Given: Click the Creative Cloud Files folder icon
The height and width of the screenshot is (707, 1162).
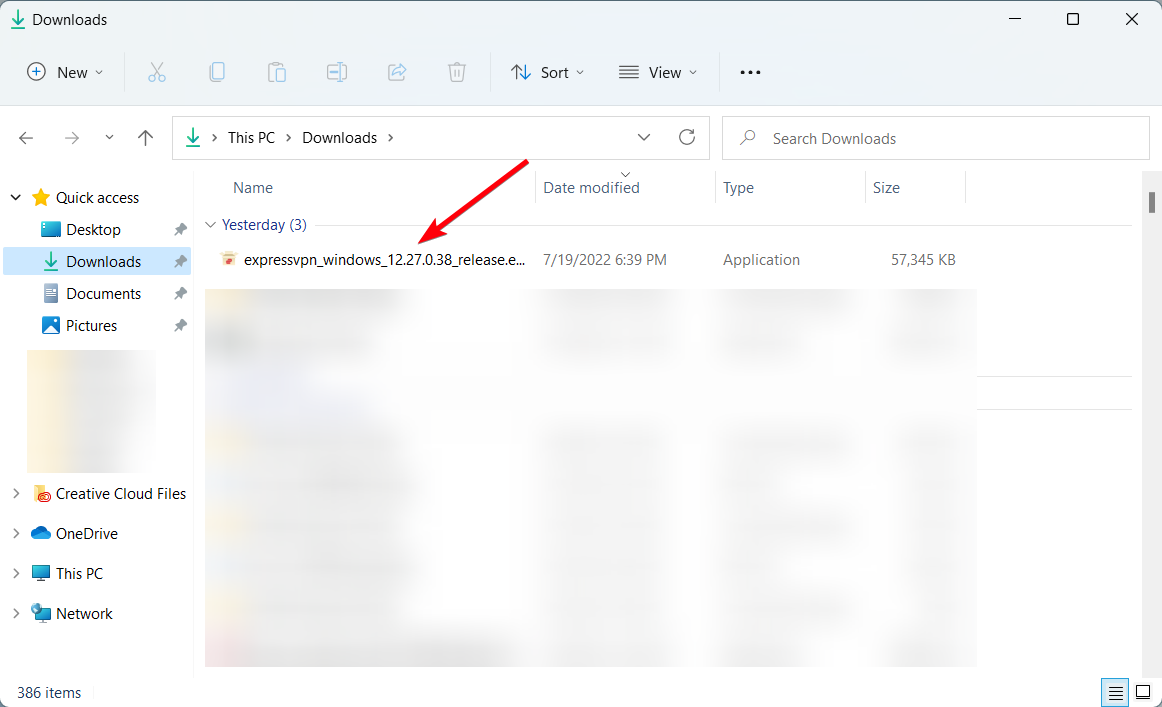Looking at the screenshot, I should coord(42,494).
